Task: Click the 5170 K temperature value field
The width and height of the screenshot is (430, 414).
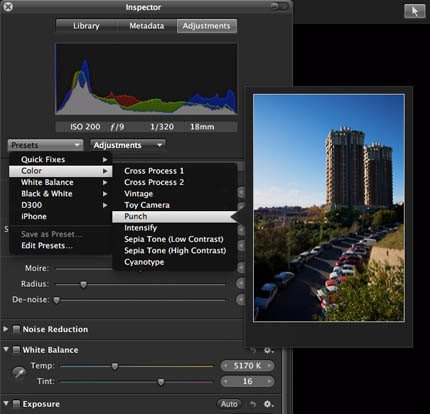Action: pos(247,366)
